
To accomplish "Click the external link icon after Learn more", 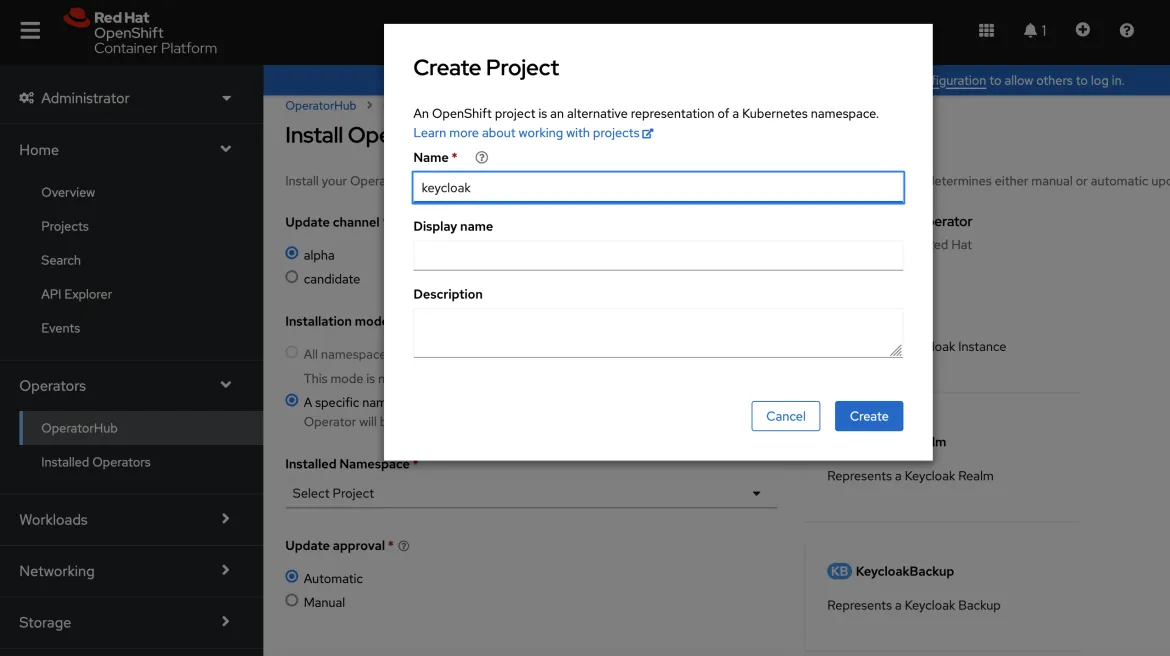I will point(648,132).
